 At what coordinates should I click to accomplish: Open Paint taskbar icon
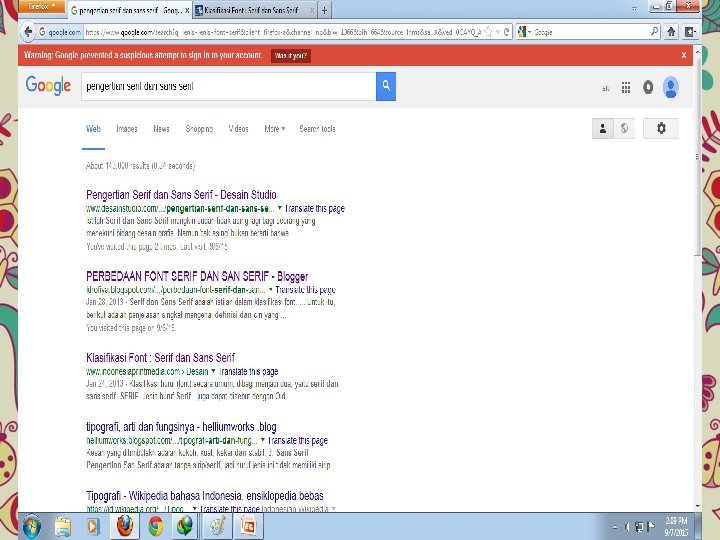coord(218,526)
